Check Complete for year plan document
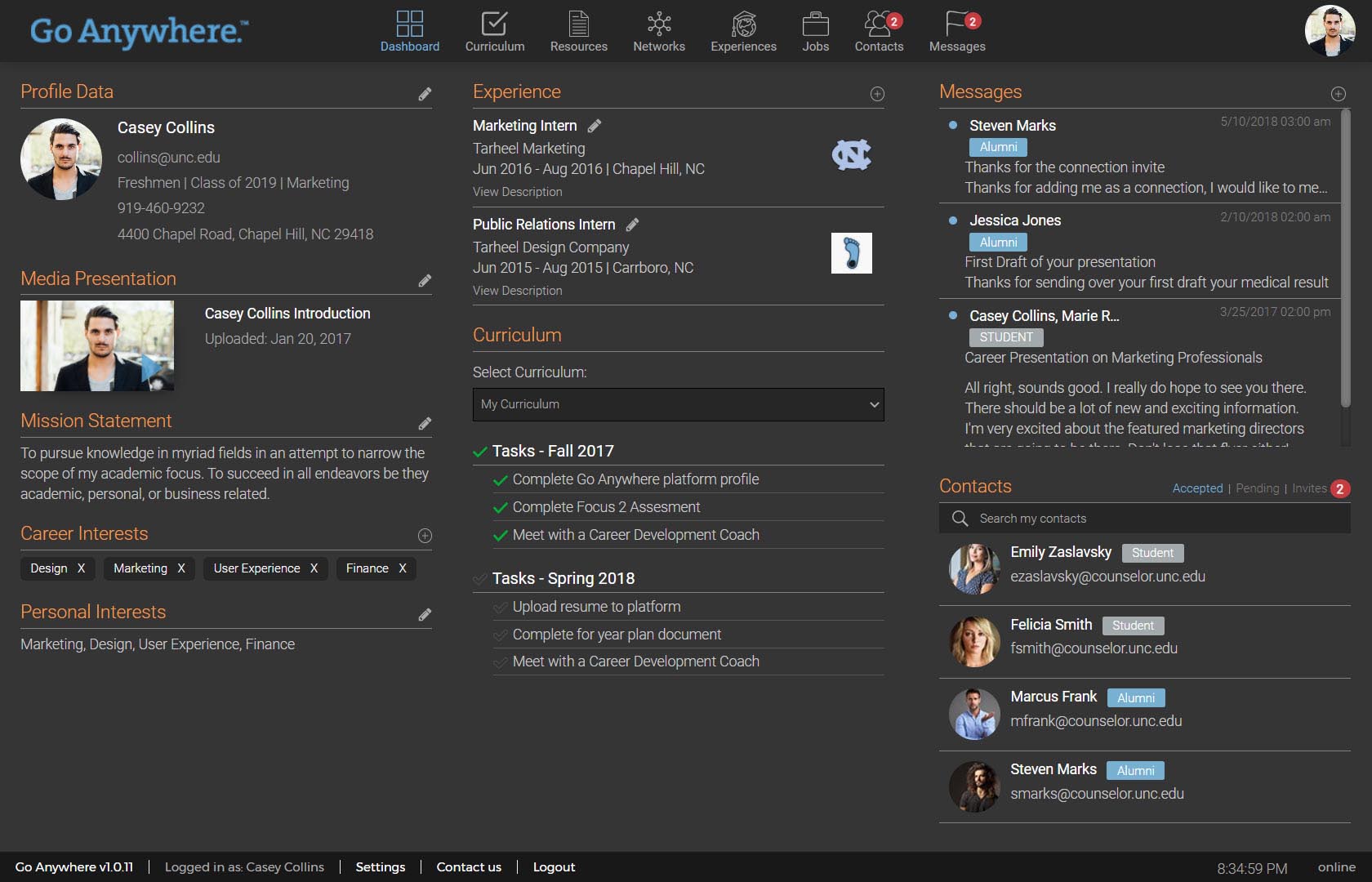This screenshot has height=882, width=1372. tap(500, 635)
